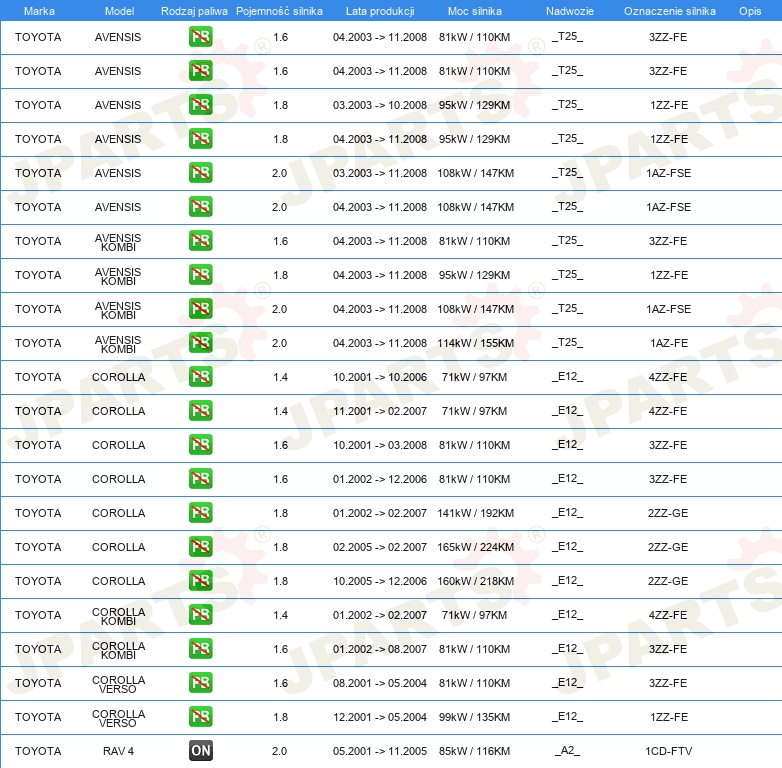
Task: Click petrol icon in Corolla Verso 1.6 row
Action: tap(200, 682)
